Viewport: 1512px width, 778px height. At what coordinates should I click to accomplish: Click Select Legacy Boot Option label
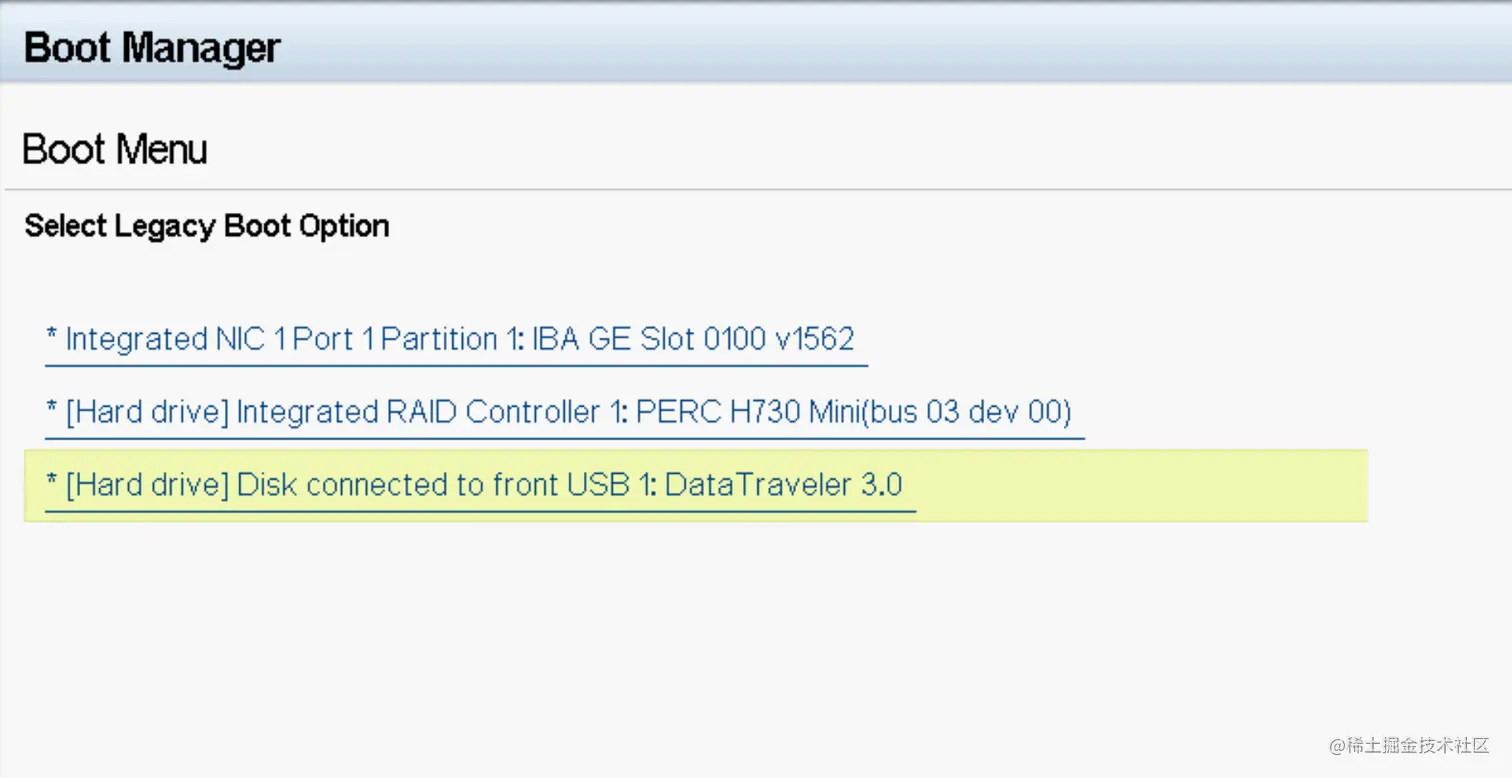[207, 226]
